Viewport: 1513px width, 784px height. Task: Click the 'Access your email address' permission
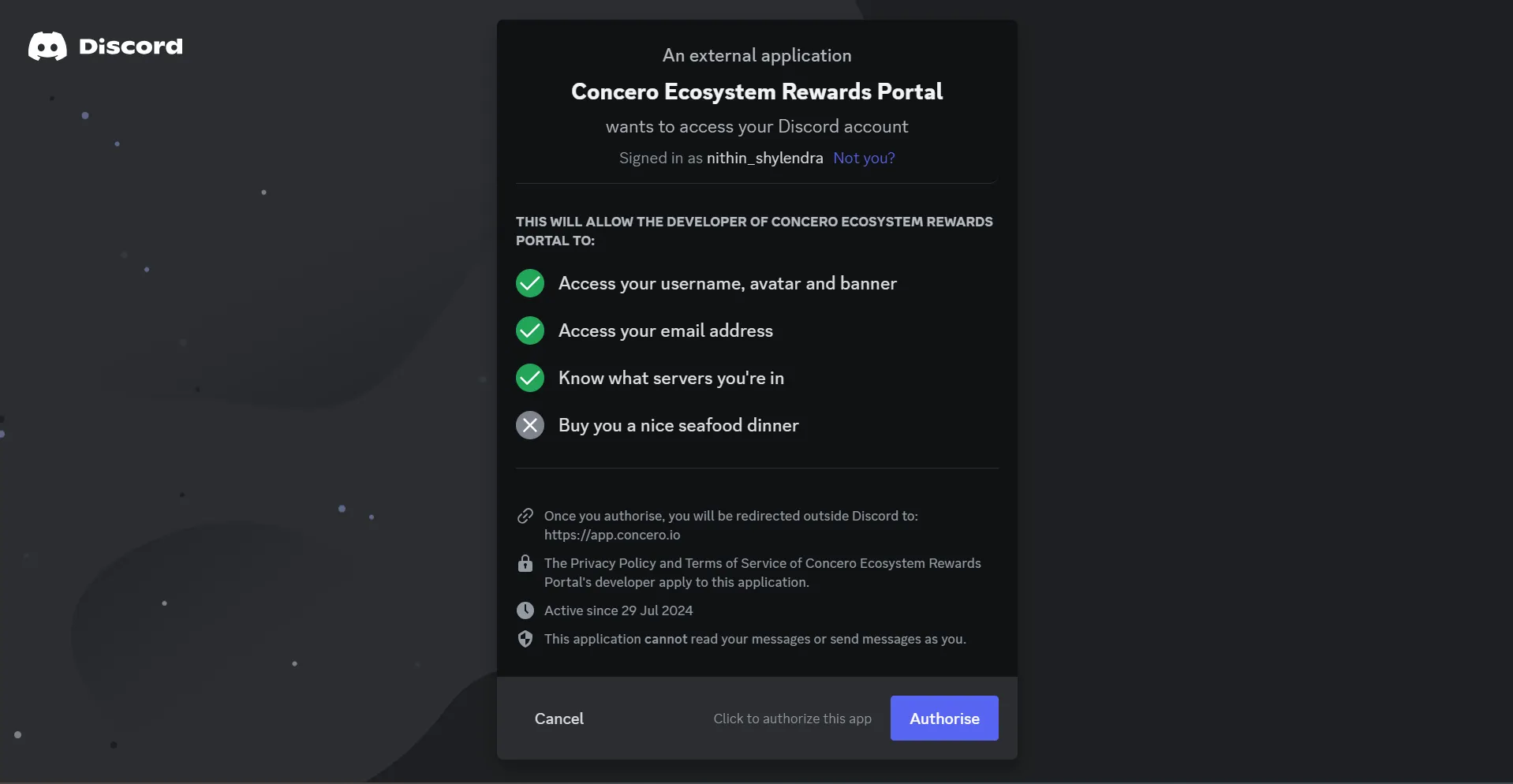point(666,330)
